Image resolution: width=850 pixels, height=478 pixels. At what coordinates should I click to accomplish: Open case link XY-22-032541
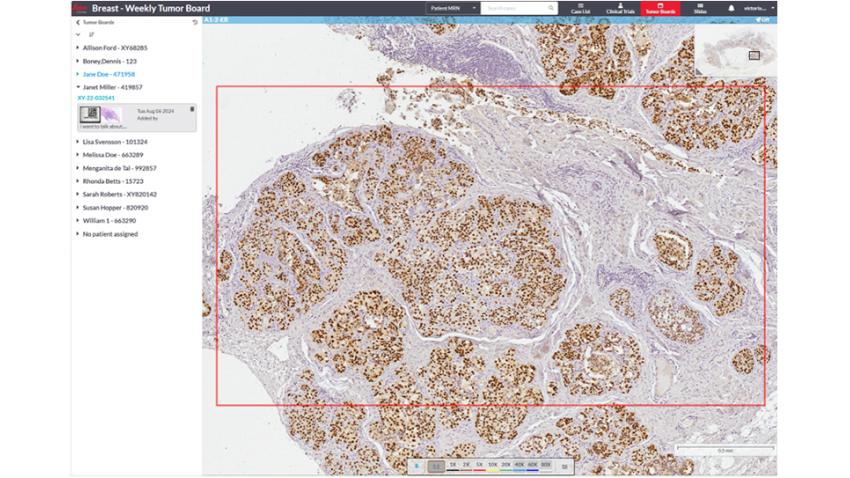96,98
